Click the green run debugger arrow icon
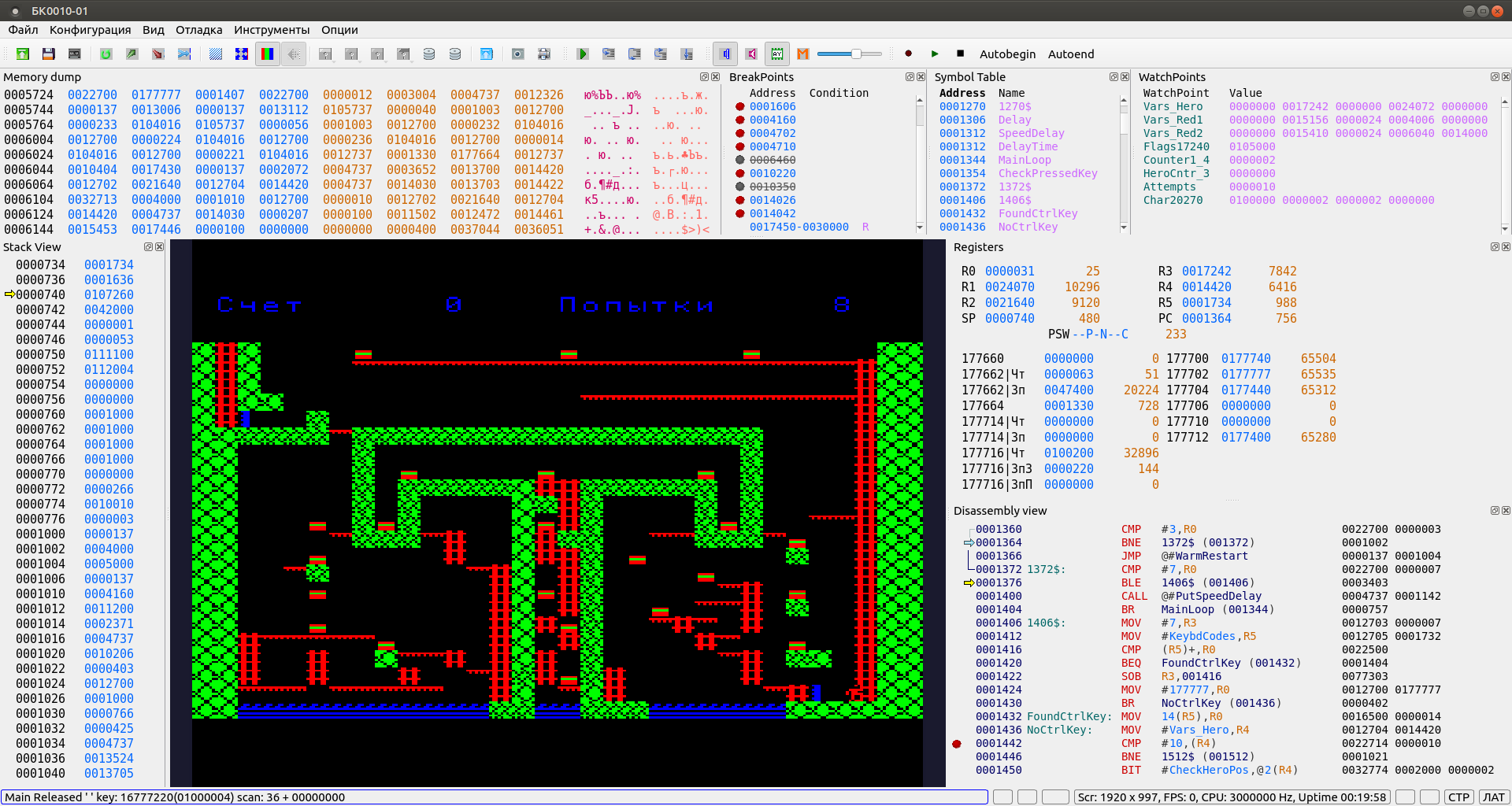Screen dimensions: 1512x806 point(583,54)
